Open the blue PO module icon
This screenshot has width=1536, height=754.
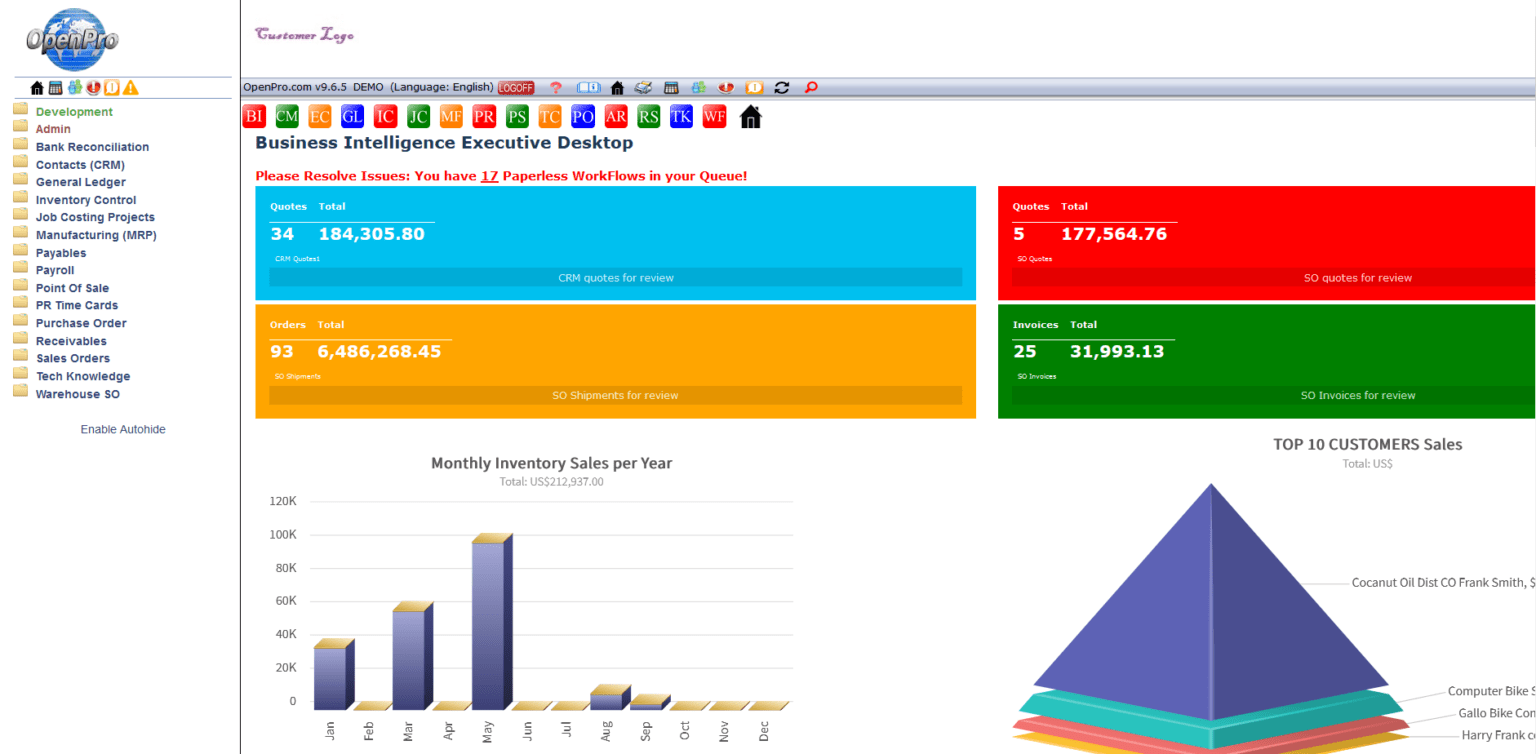point(583,117)
